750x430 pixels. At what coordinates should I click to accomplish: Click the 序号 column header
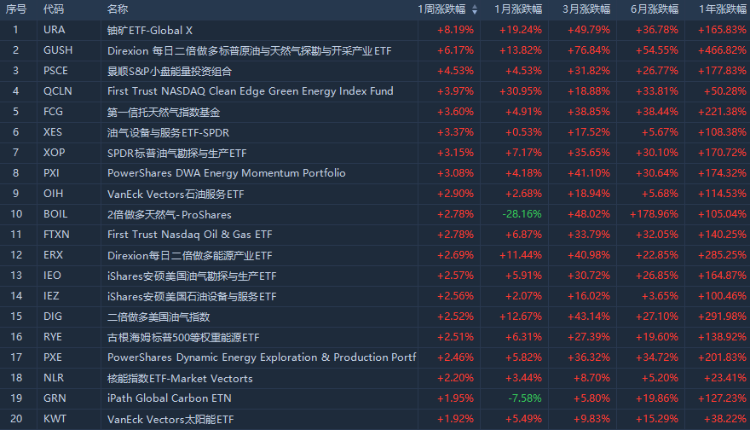(x=16, y=9)
